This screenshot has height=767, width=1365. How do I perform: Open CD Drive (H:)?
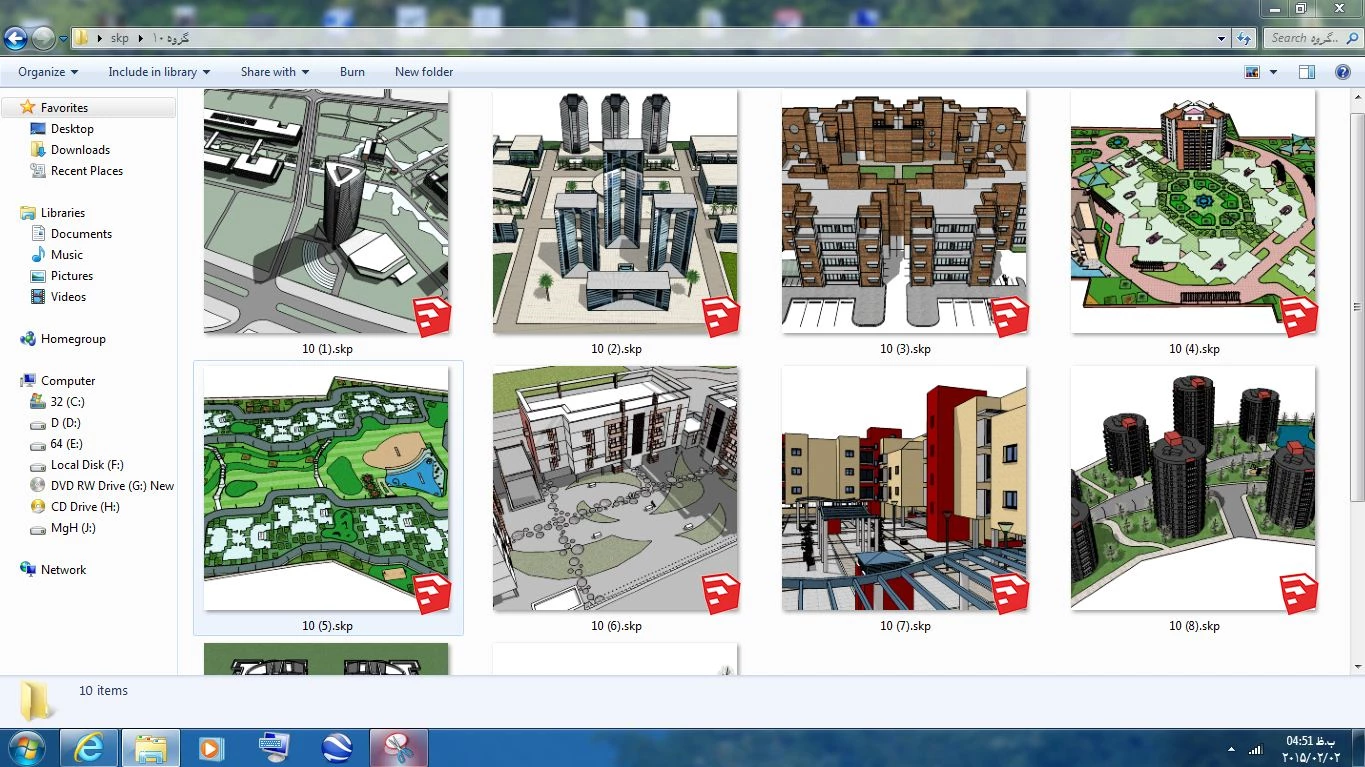coord(85,507)
